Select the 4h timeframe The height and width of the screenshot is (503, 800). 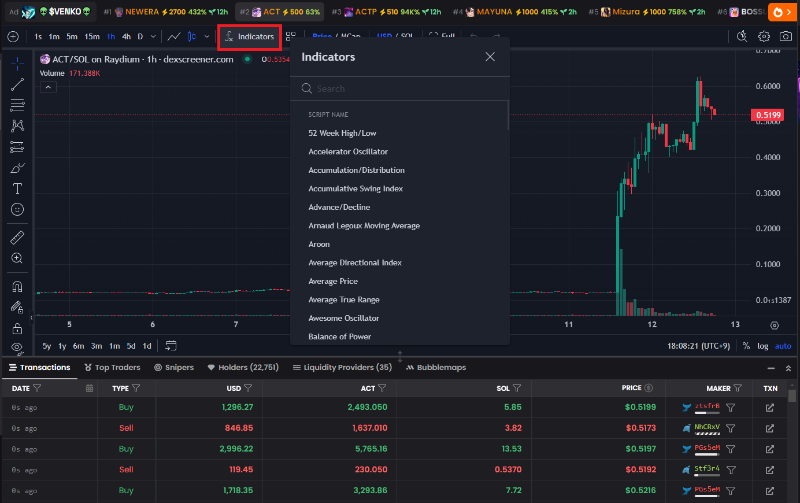tap(126, 37)
